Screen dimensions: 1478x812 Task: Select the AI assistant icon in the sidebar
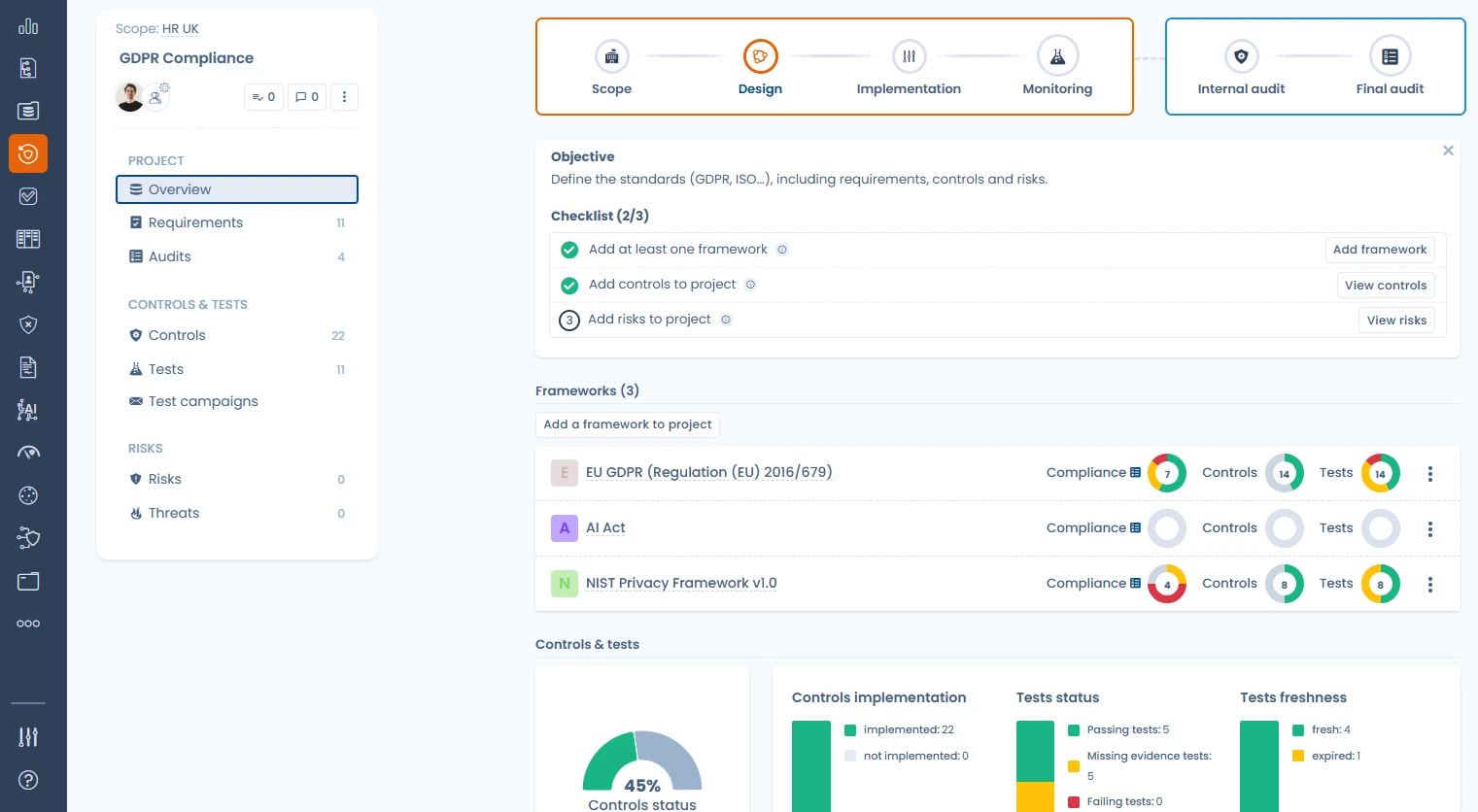pos(28,410)
